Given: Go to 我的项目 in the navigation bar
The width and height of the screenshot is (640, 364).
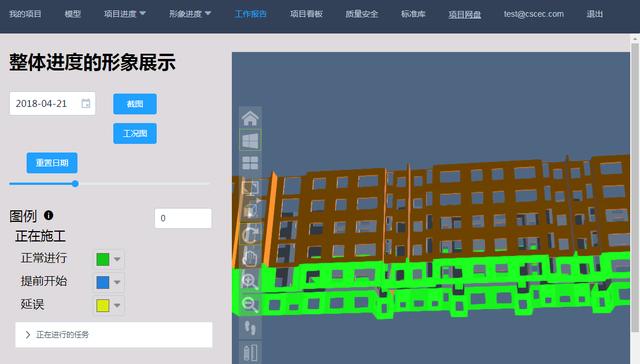Looking at the screenshot, I should 25,14.
